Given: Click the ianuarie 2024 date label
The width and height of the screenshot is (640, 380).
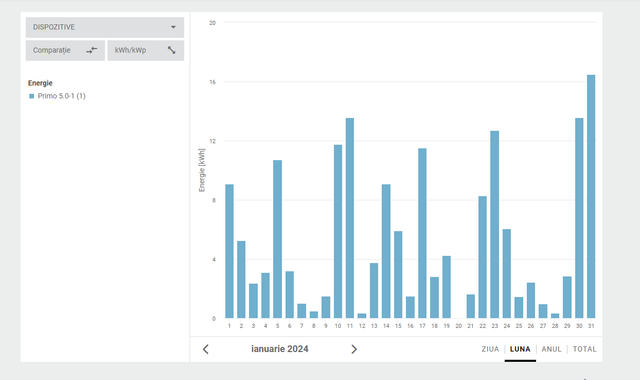Looking at the screenshot, I should coord(280,349).
